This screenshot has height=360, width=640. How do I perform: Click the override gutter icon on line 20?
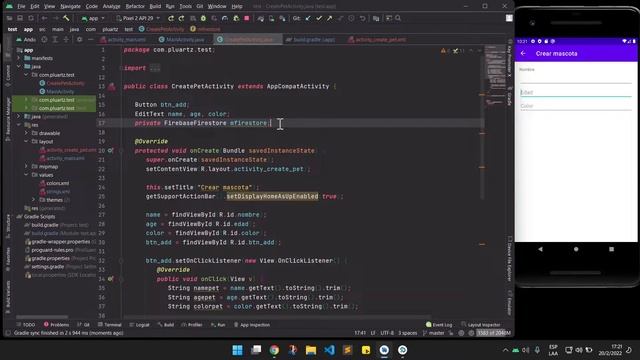pyautogui.click(x=111, y=151)
